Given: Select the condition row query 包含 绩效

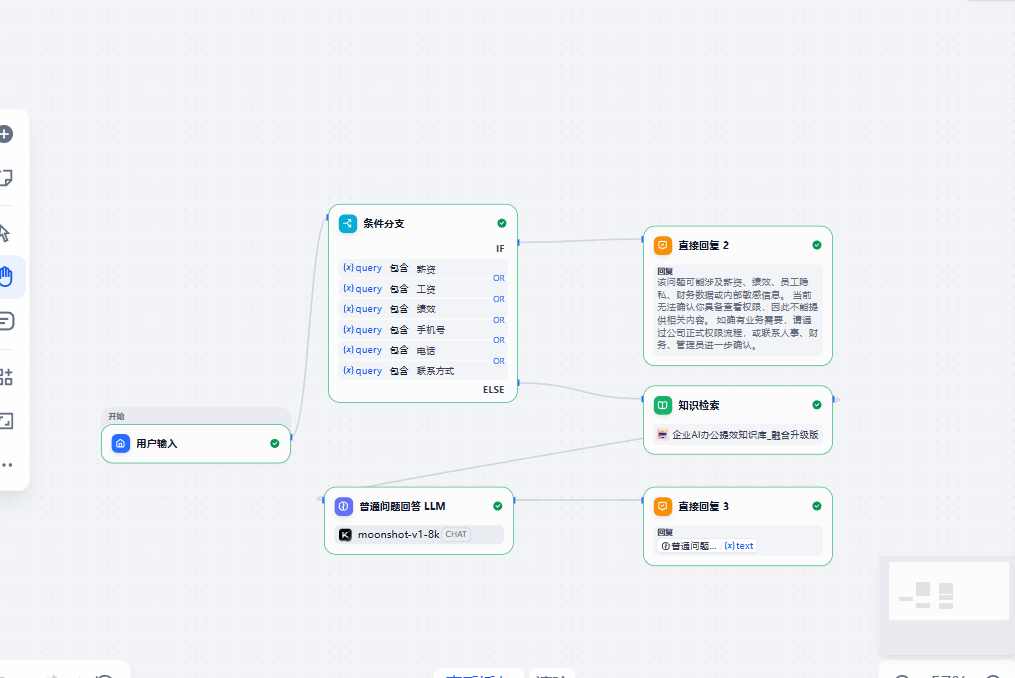Looking at the screenshot, I should pos(423,309).
